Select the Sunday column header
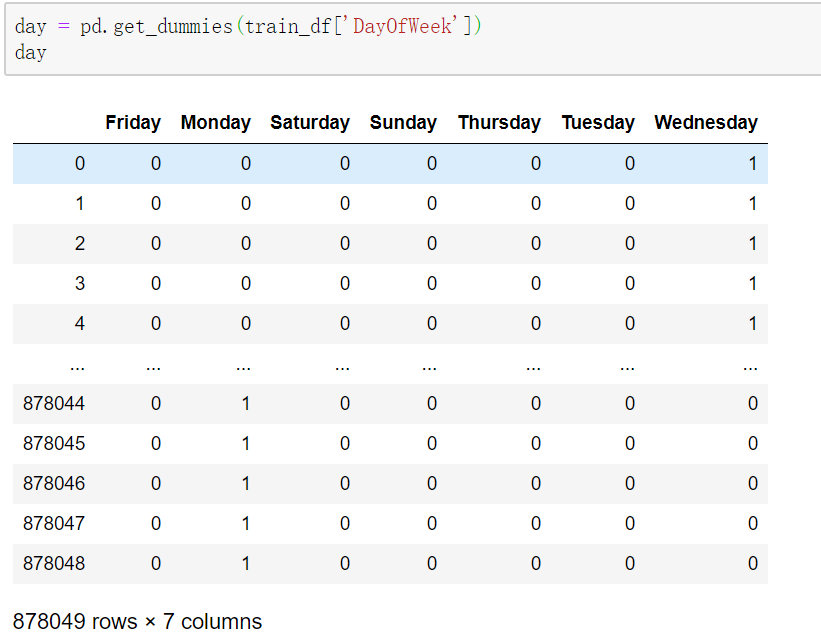This screenshot has width=821, height=637. tap(403, 123)
